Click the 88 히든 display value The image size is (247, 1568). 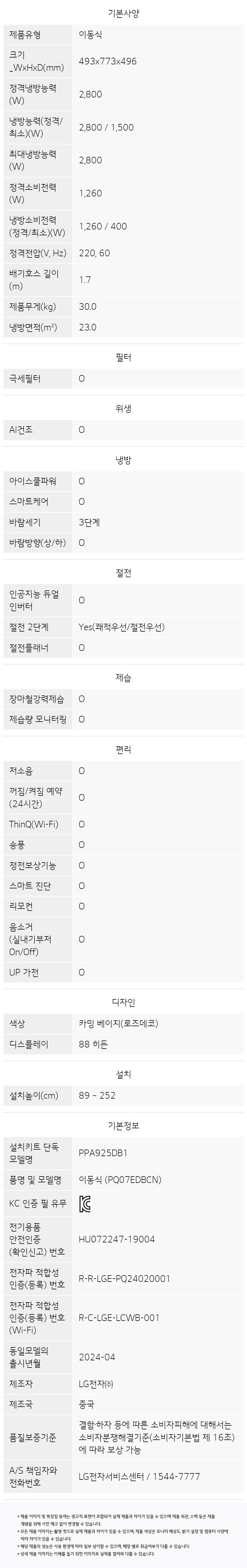point(93,1045)
